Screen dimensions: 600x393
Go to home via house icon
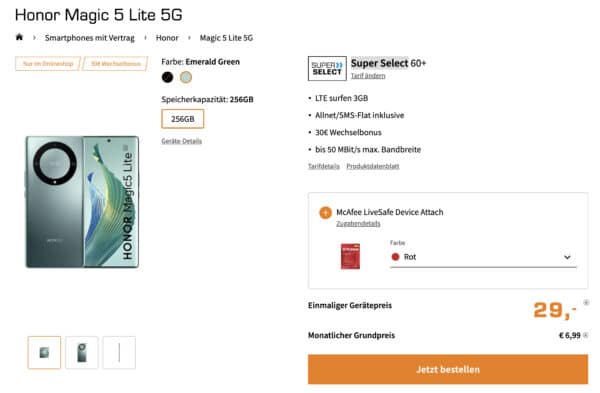tap(19, 37)
